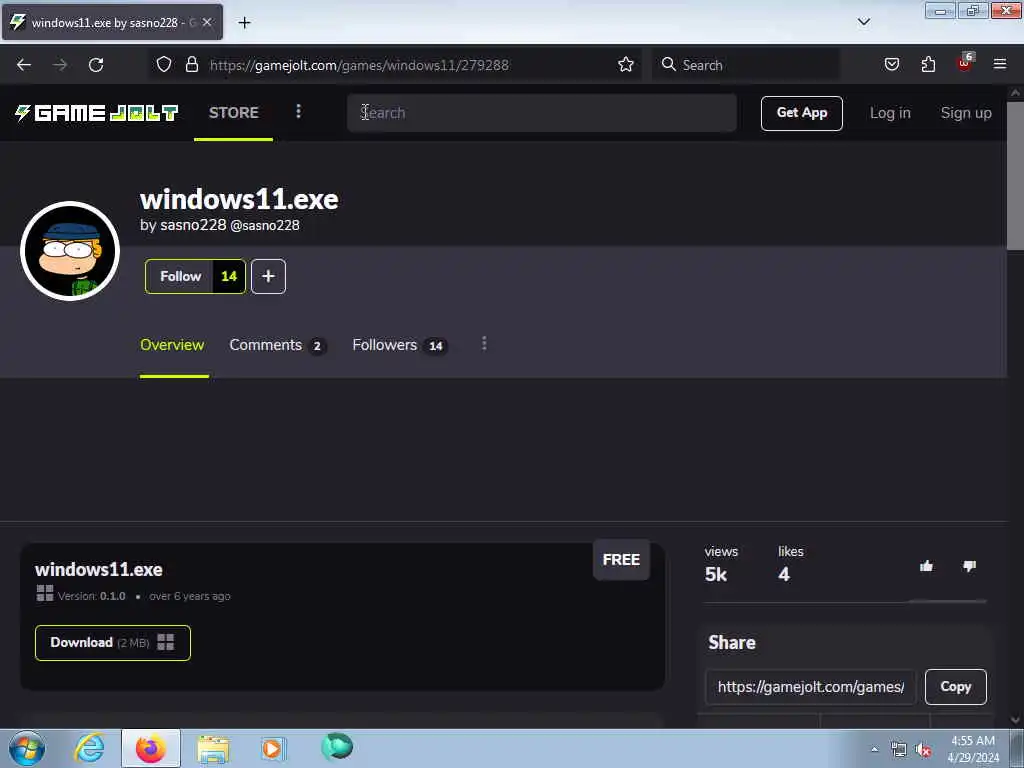1024x768 pixels.
Task: Select the Overview tab
Action: pyautogui.click(x=172, y=345)
